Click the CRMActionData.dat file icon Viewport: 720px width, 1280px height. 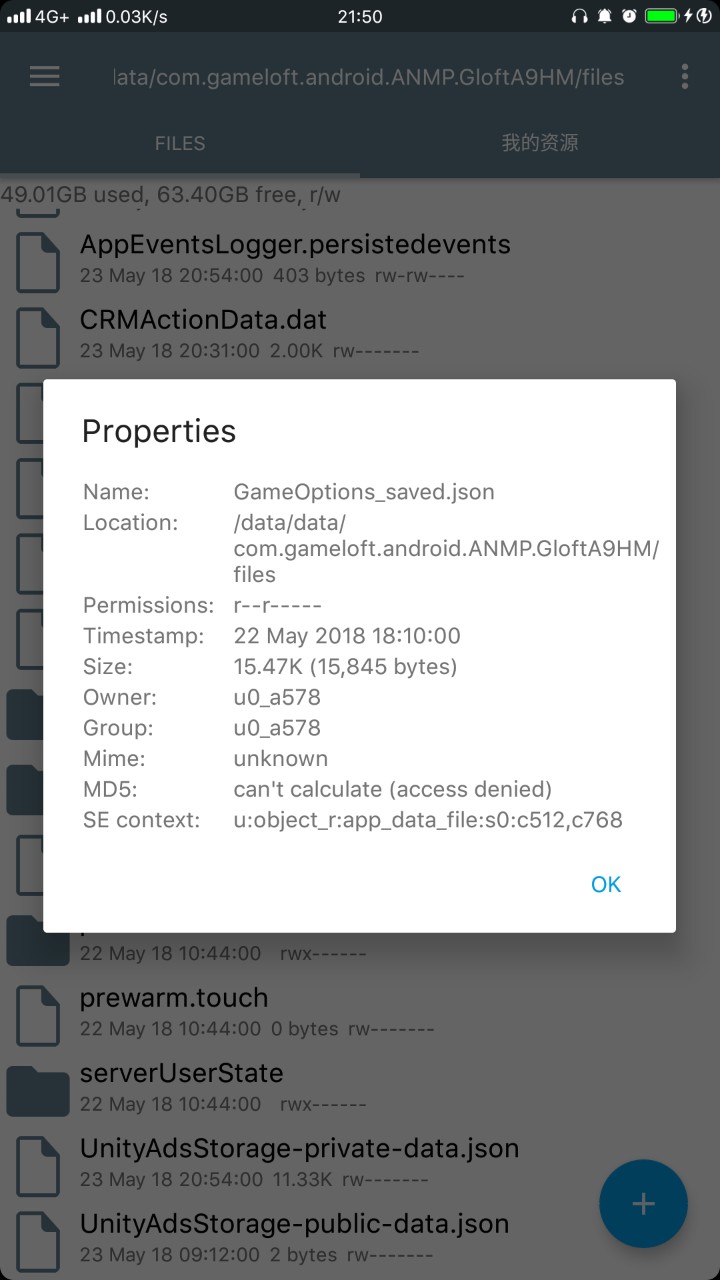click(x=38, y=335)
